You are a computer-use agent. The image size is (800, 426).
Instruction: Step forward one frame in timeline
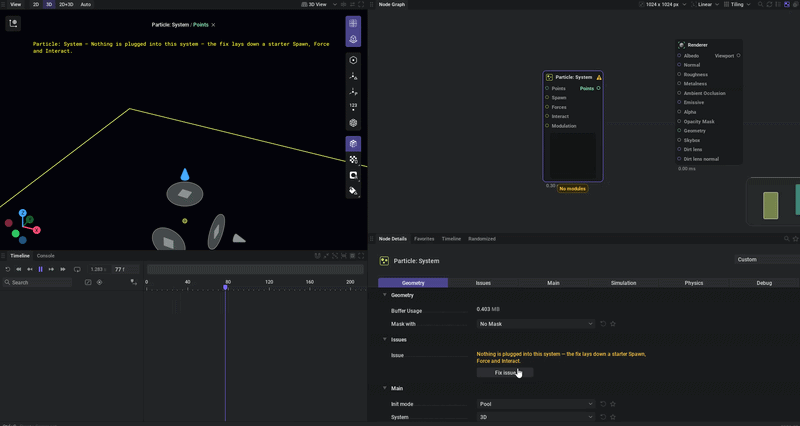[51, 269]
